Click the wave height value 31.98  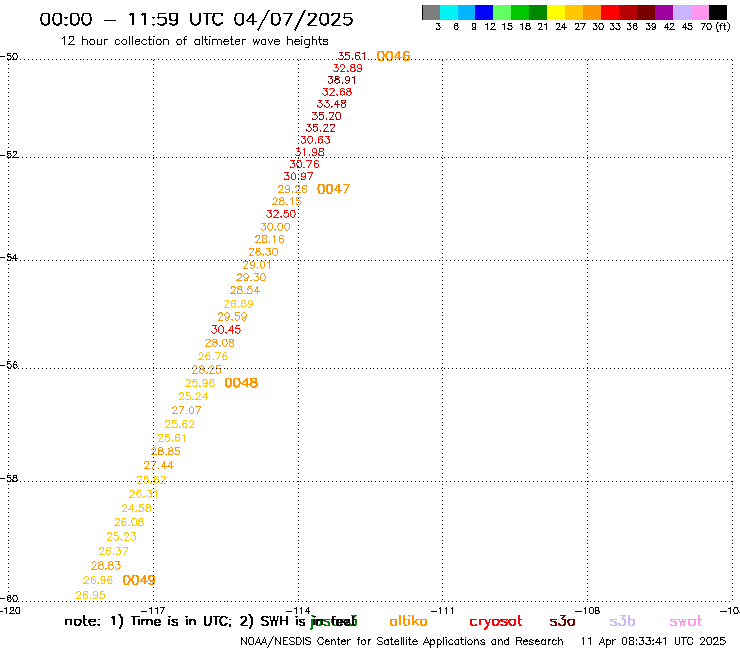pyautogui.click(x=310, y=152)
